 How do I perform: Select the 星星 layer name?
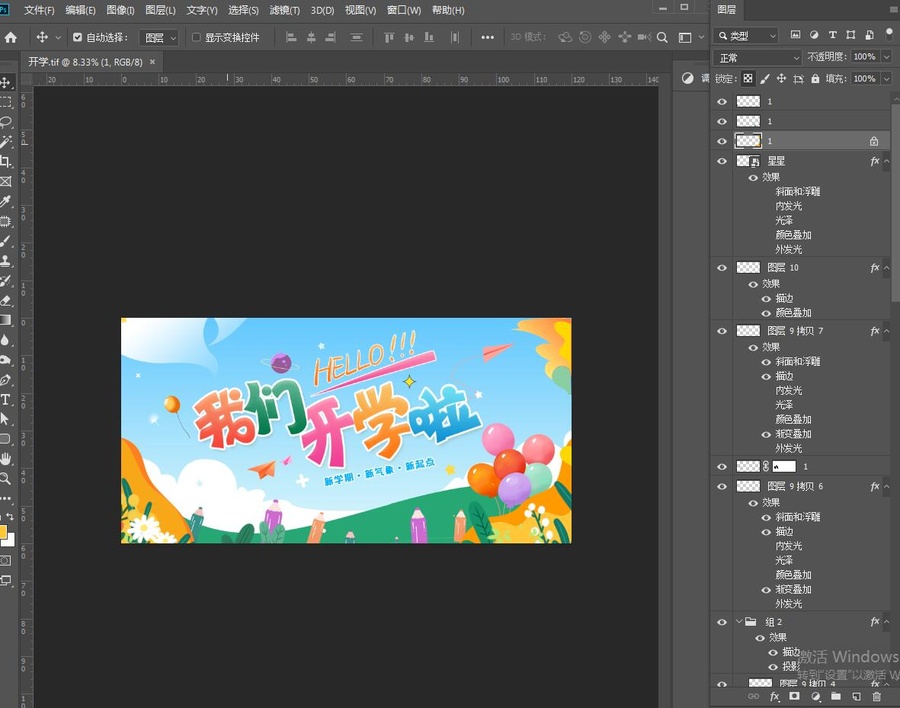coord(776,161)
